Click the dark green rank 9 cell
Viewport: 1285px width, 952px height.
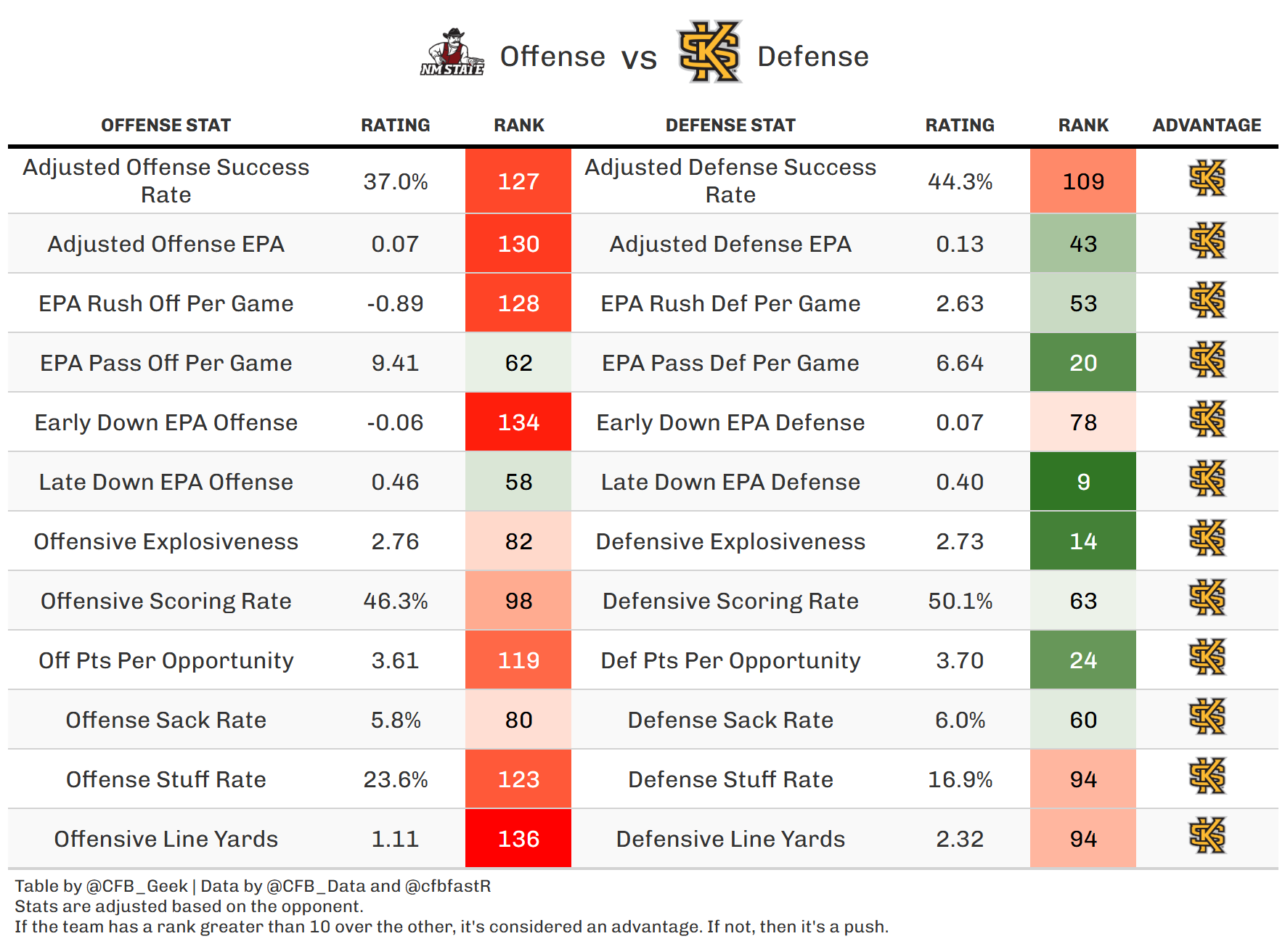[1083, 482]
